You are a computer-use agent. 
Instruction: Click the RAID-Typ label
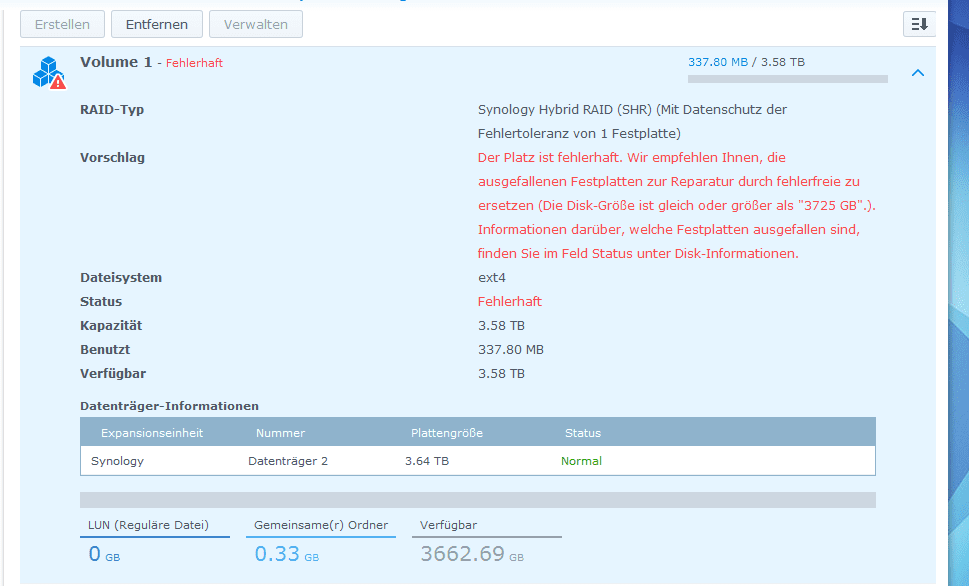coord(112,109)
